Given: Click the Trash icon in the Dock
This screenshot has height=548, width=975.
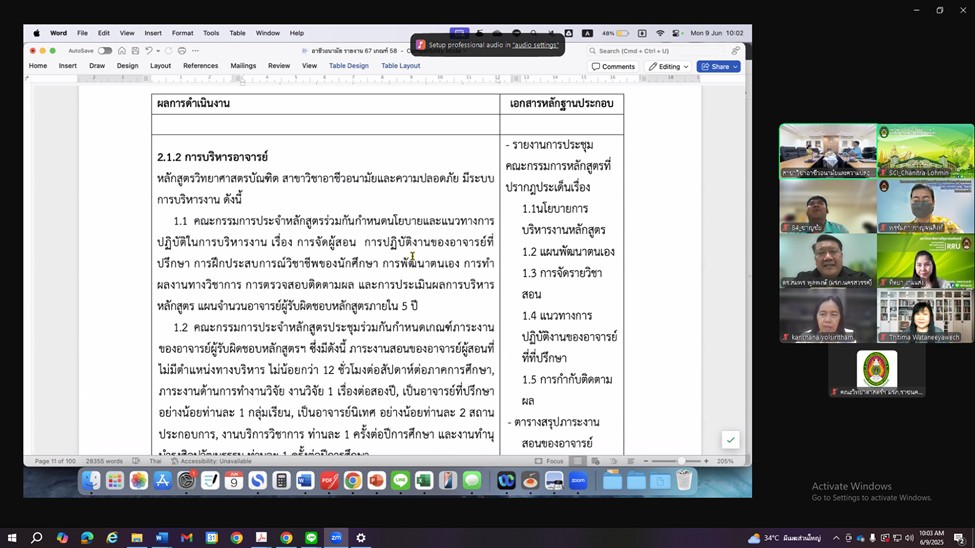Looking at the screenshot, I should [684, 481].
